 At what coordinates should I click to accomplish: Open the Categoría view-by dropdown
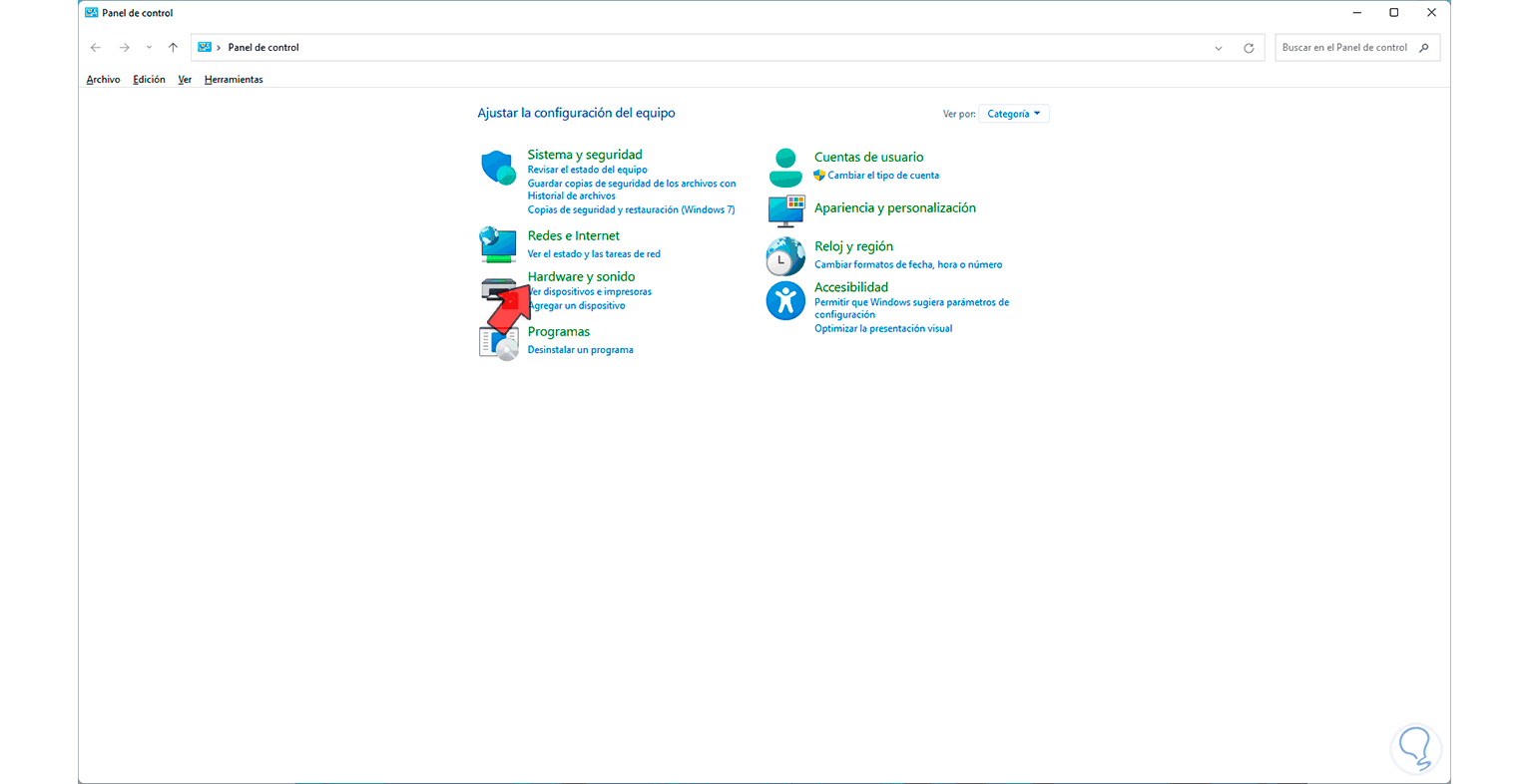click(x=1014, y=114)
